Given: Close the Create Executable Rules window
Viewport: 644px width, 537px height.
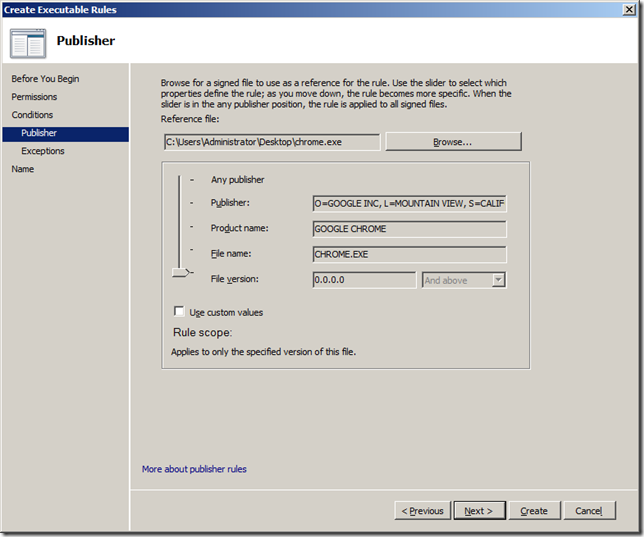Looking at the screenshot, I should pyautogui.click(x=628, y=9).
